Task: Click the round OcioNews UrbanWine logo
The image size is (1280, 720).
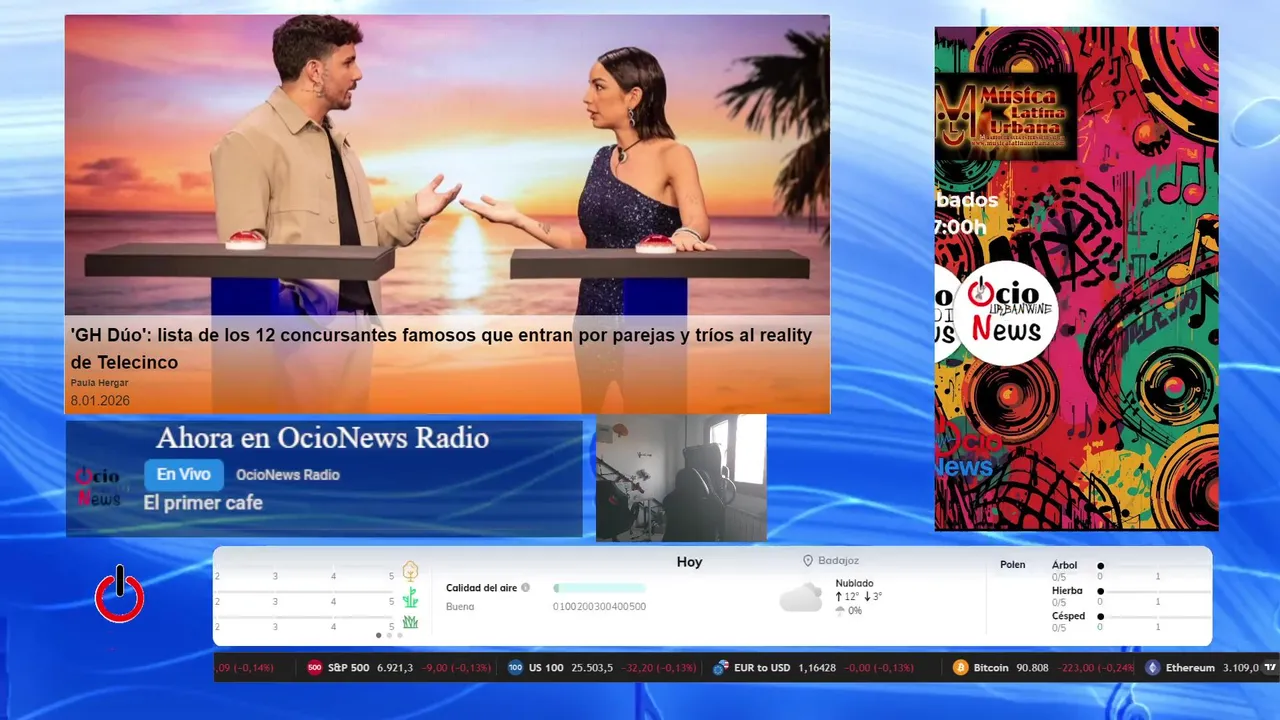Action: point(1006,312)
